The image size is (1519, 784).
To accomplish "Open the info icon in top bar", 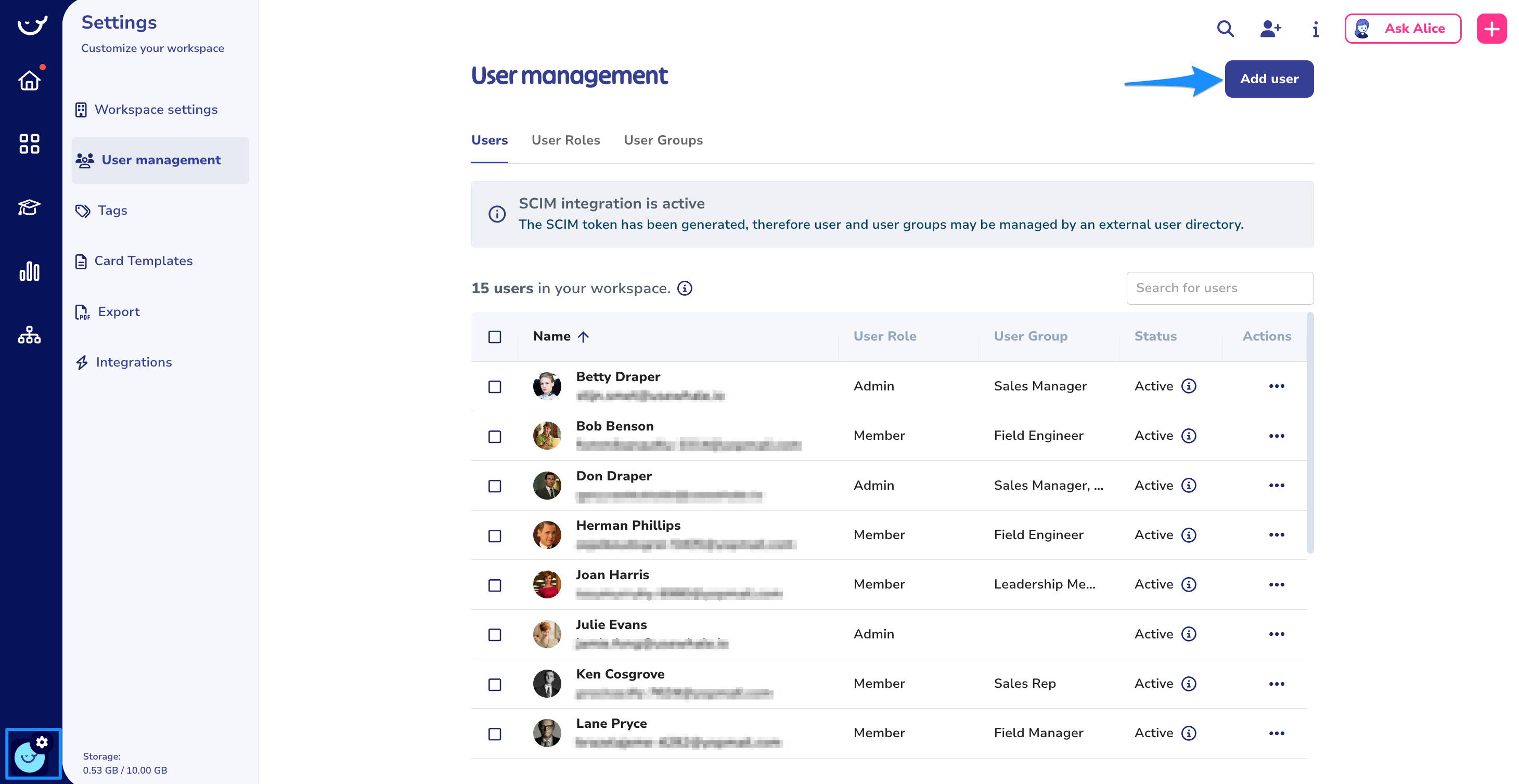I will click(x=1315, y=29).
